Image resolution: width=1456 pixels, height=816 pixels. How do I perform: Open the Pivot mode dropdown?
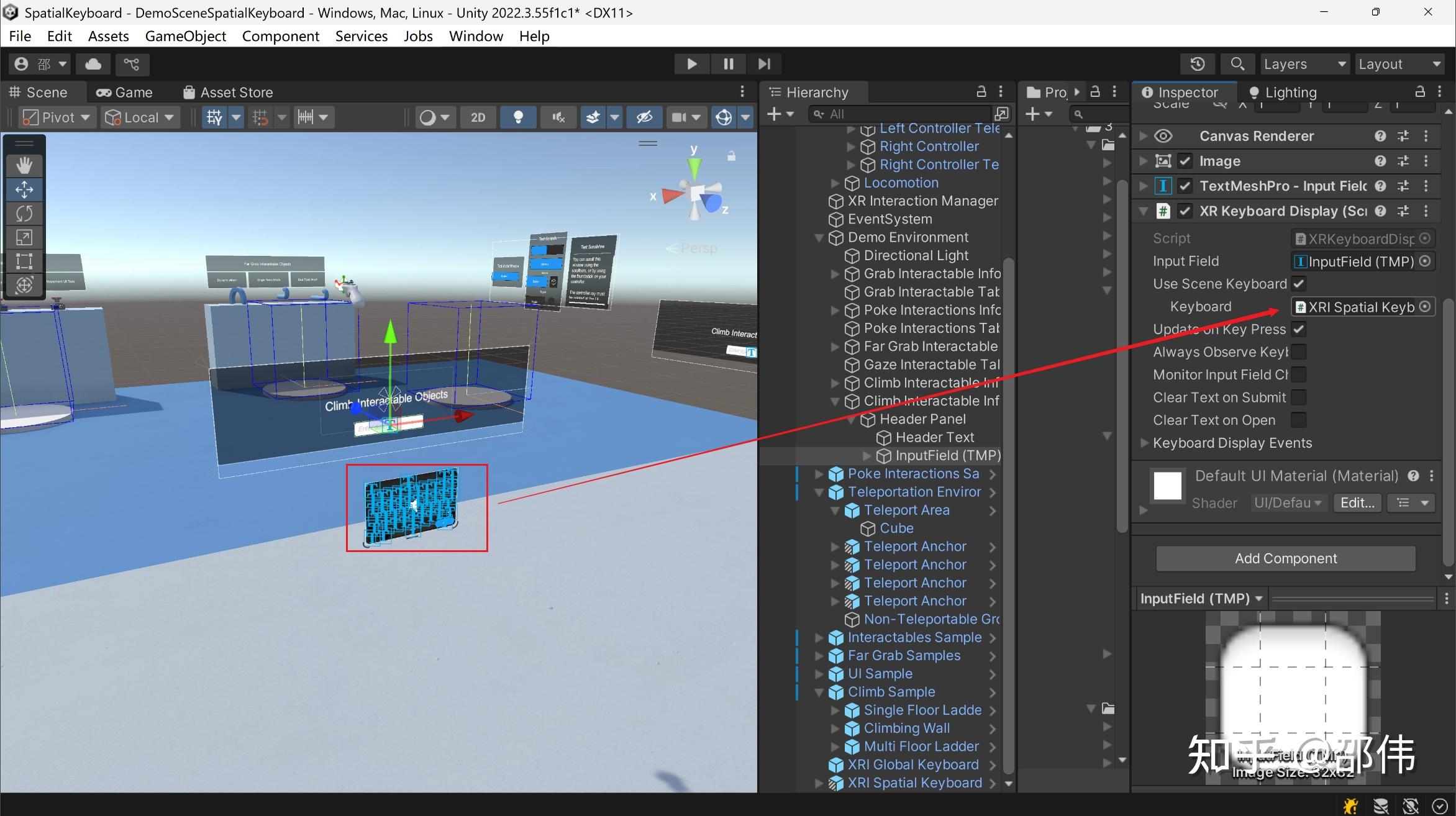(57, 117)
